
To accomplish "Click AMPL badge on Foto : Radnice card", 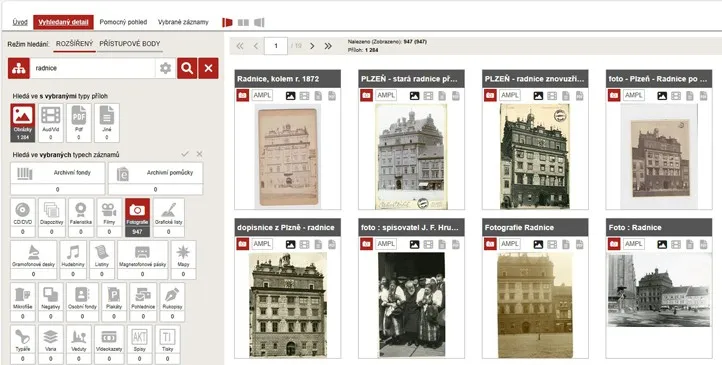I will (634, 244).
